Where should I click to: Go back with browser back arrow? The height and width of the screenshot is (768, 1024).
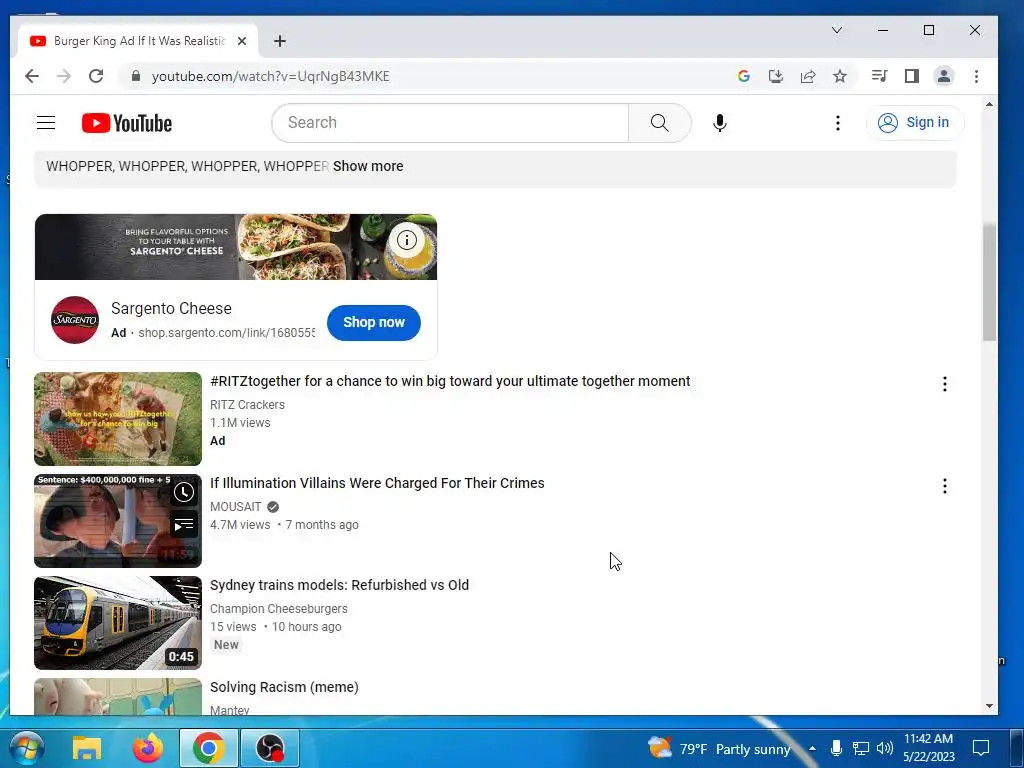pyautogui.click(x=31, y=76)
